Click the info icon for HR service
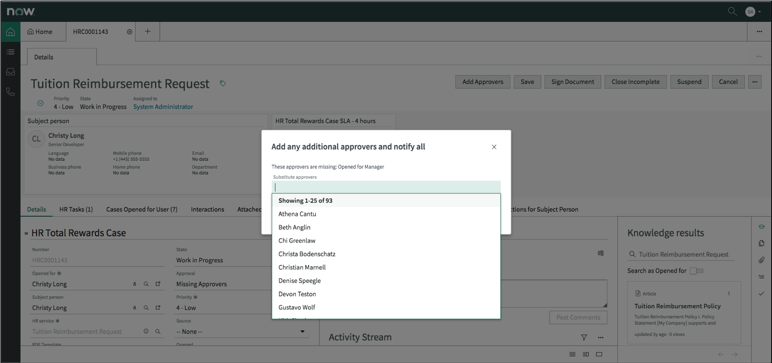This screenshot has width=772, height=363. tap(146, 331)
